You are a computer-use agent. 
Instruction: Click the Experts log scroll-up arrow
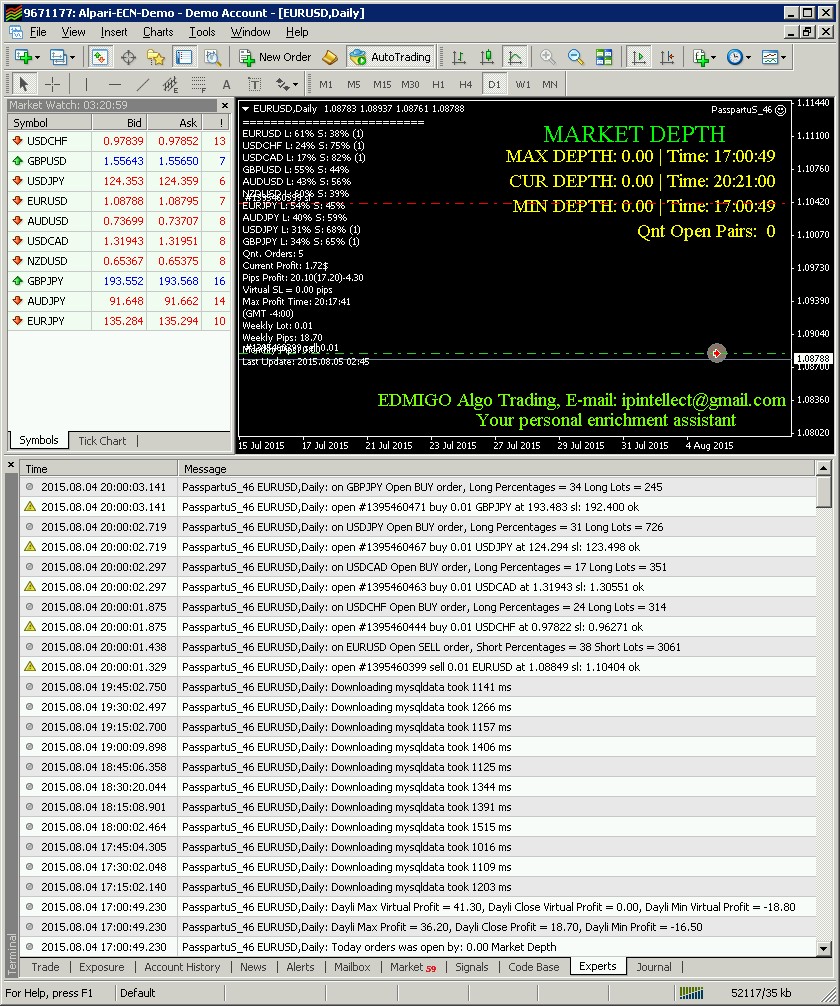point(824,468)
